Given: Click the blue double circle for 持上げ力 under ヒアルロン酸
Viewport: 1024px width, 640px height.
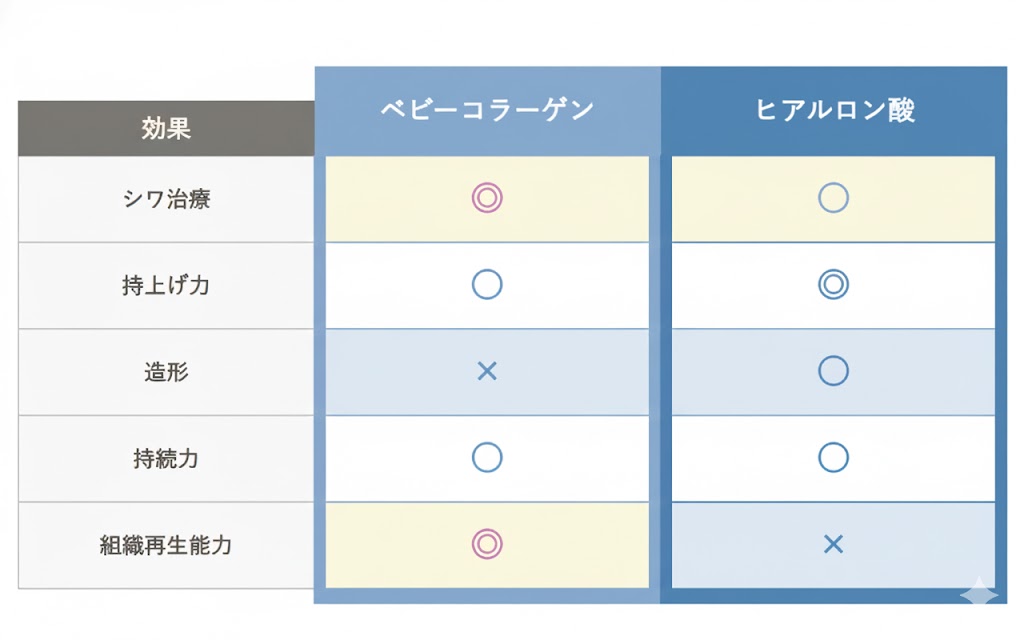Looking at the screenshot, I should point(833,285).
